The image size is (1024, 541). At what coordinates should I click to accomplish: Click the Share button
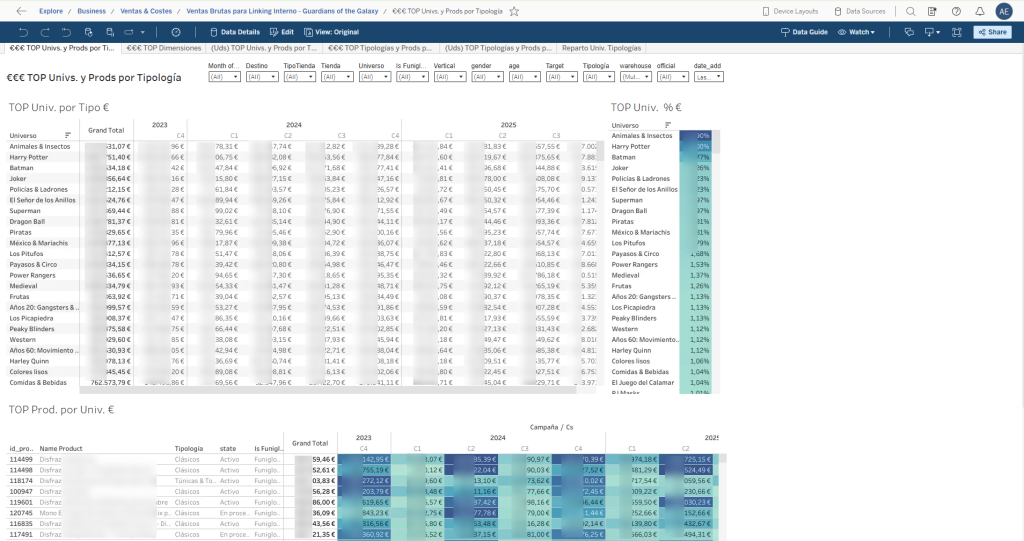pos(993,32)
